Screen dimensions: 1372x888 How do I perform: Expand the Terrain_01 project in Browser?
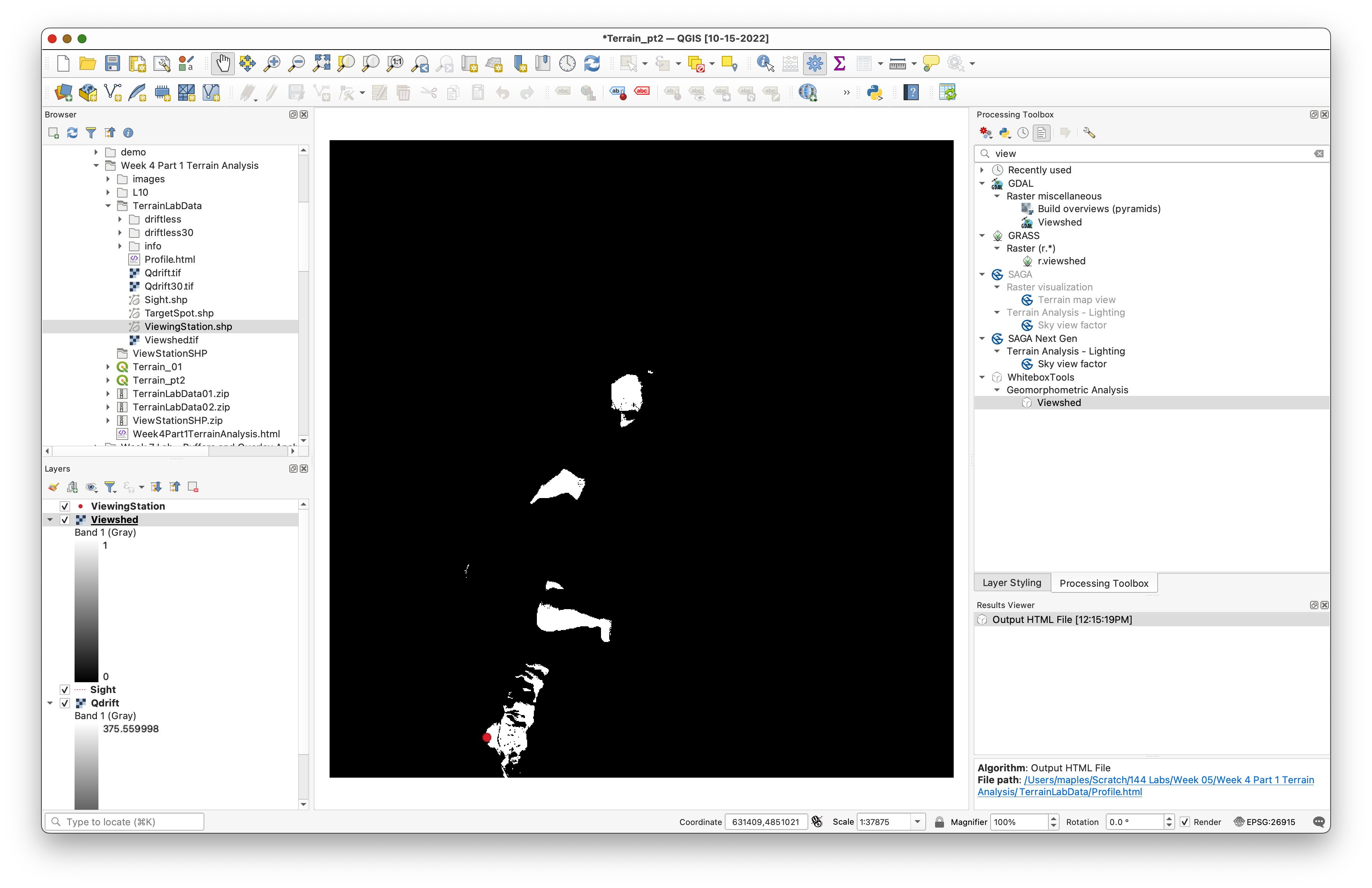coord(108,367)
